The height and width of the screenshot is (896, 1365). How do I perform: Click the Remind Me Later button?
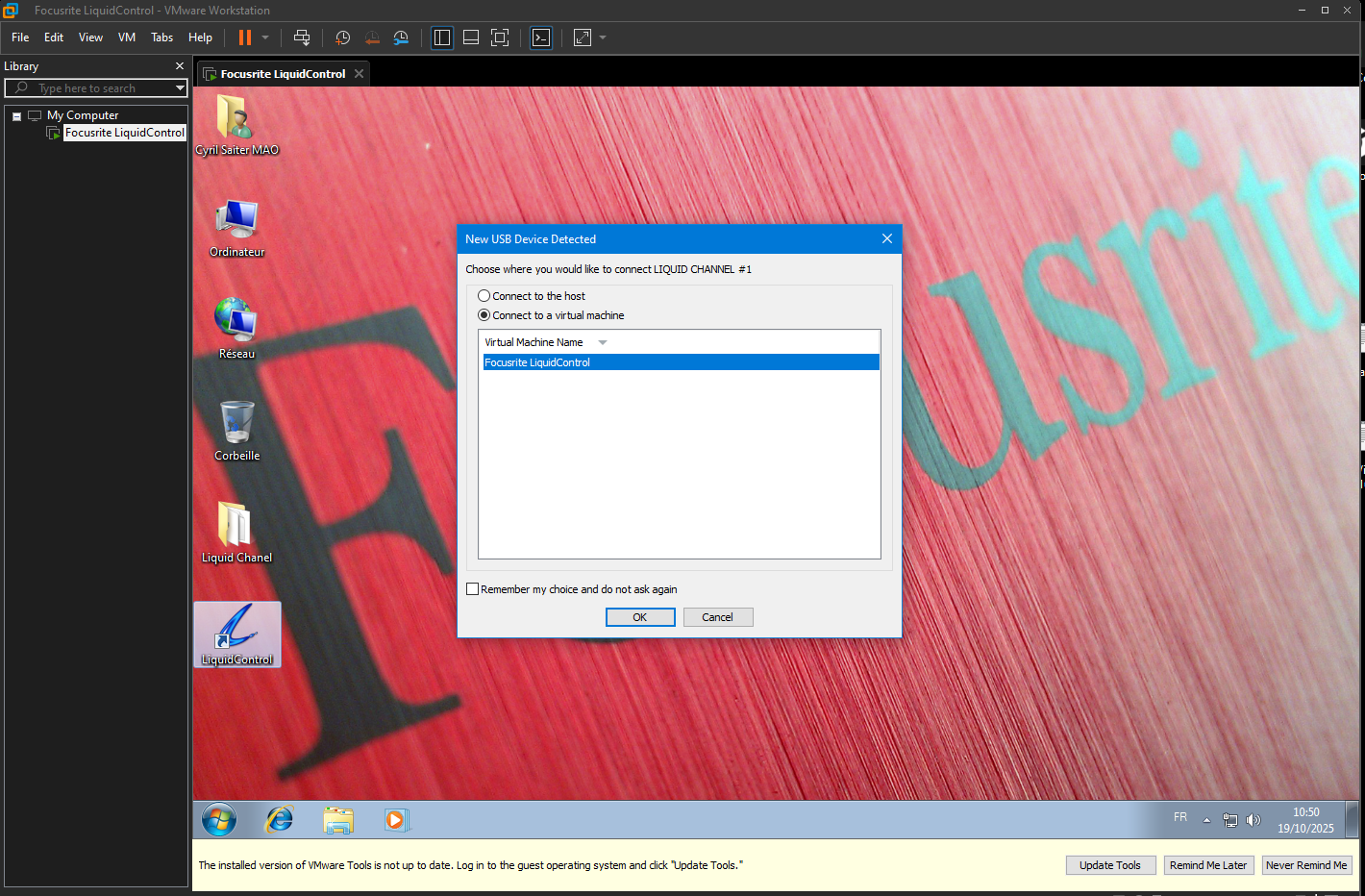[1208, 865]
